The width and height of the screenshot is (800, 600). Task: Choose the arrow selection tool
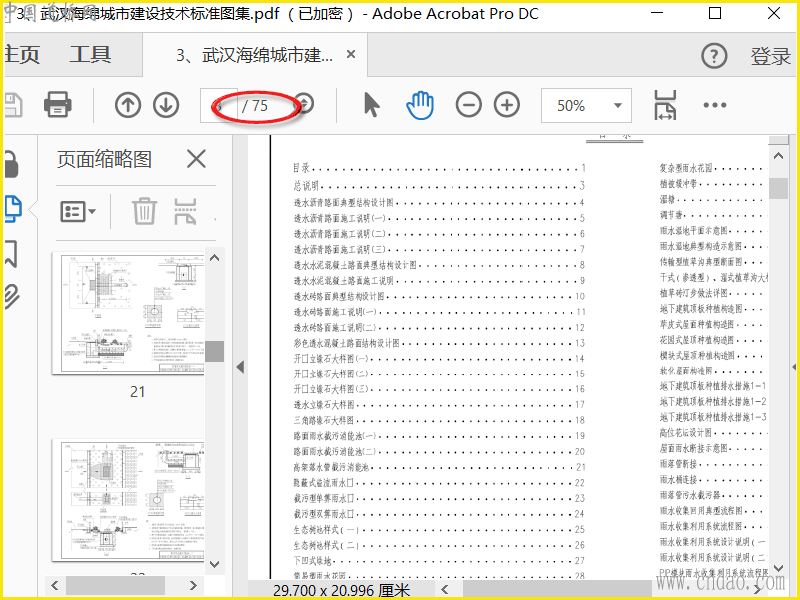point(372,105)
